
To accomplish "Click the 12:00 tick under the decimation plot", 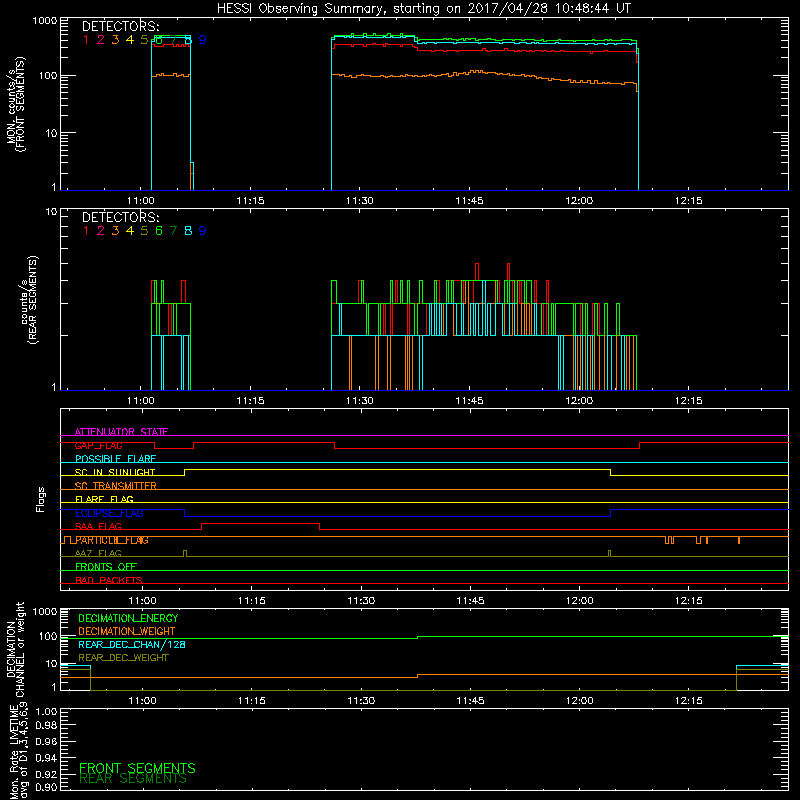I will (x=580, y=701).
